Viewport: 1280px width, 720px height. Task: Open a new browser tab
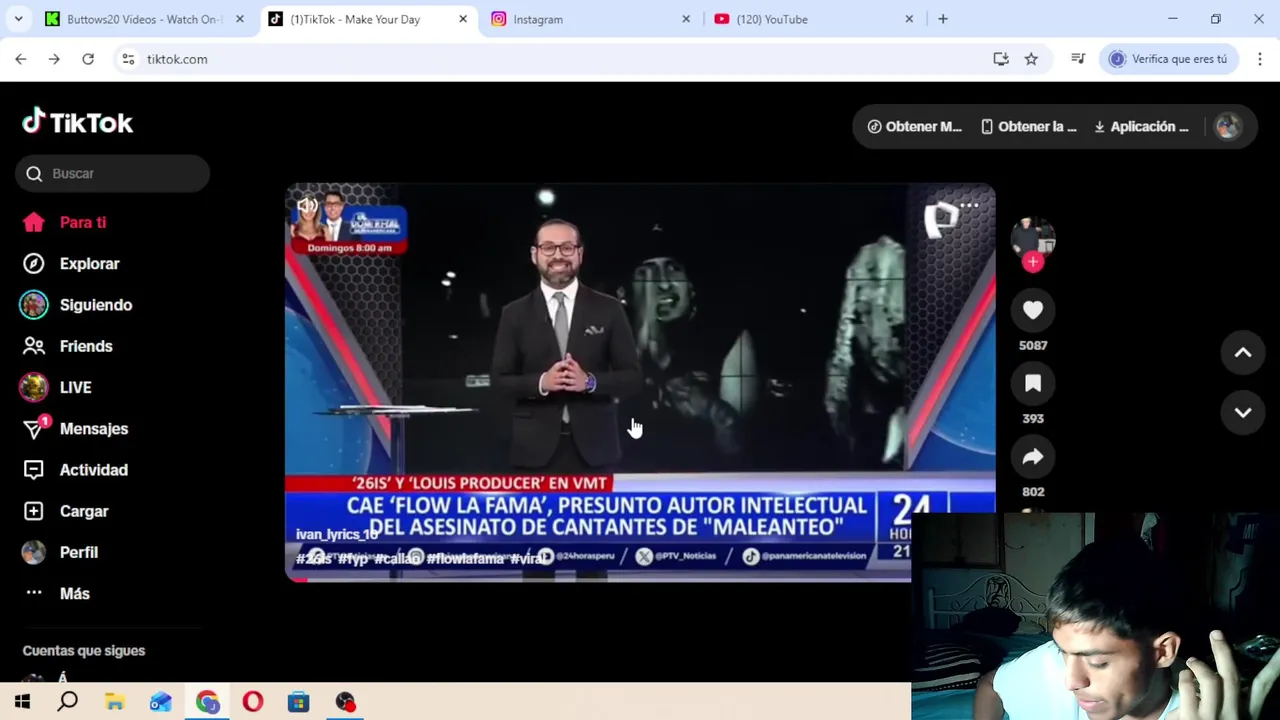tap(943, 19)
